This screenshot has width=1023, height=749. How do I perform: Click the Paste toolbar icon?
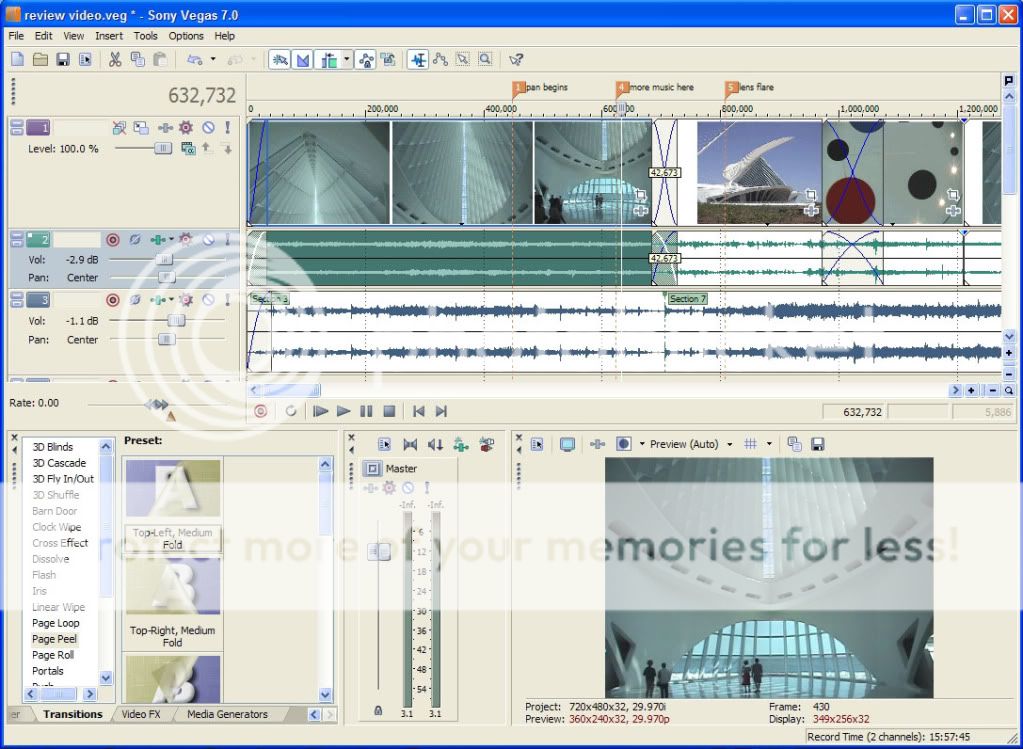click(161, 58)
